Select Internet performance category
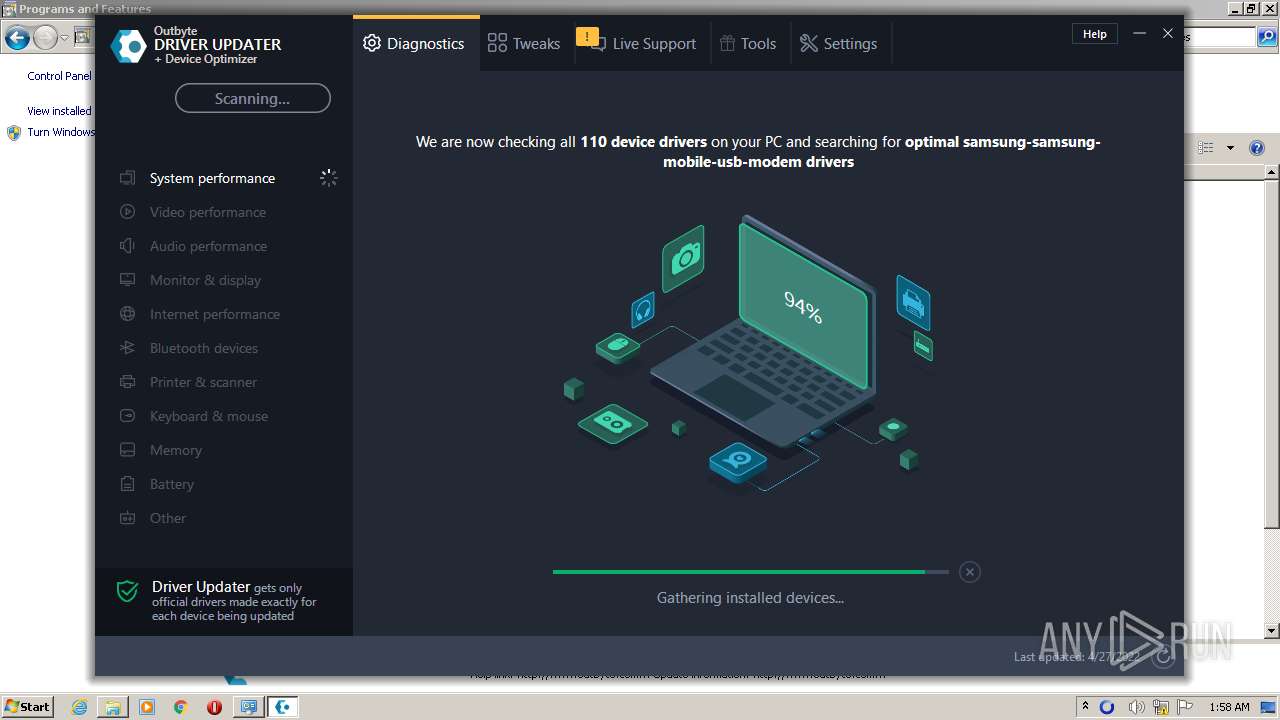1280x720 pixels. [x=214, y=314]
